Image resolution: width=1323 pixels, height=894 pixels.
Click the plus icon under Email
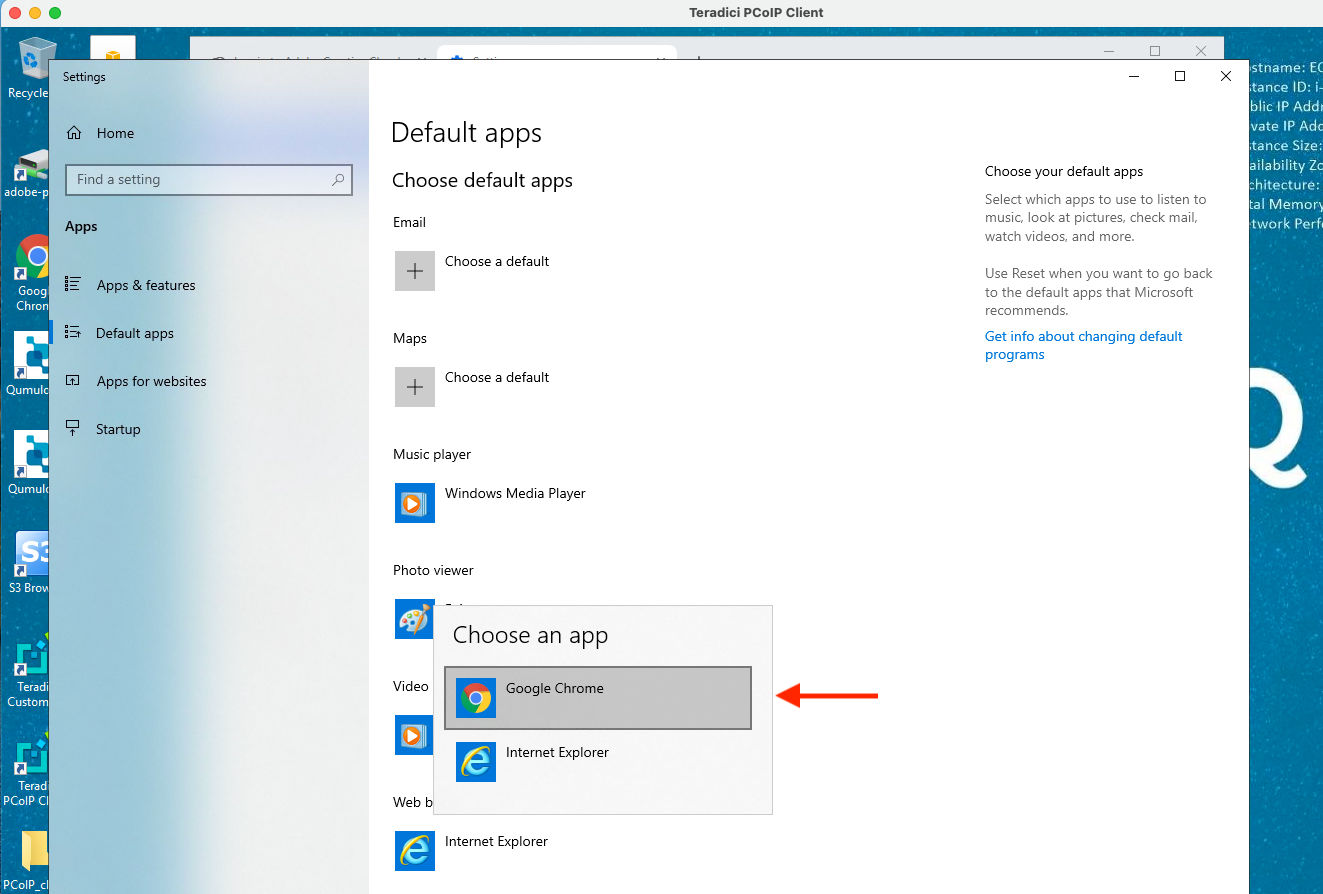coord(415,271)
